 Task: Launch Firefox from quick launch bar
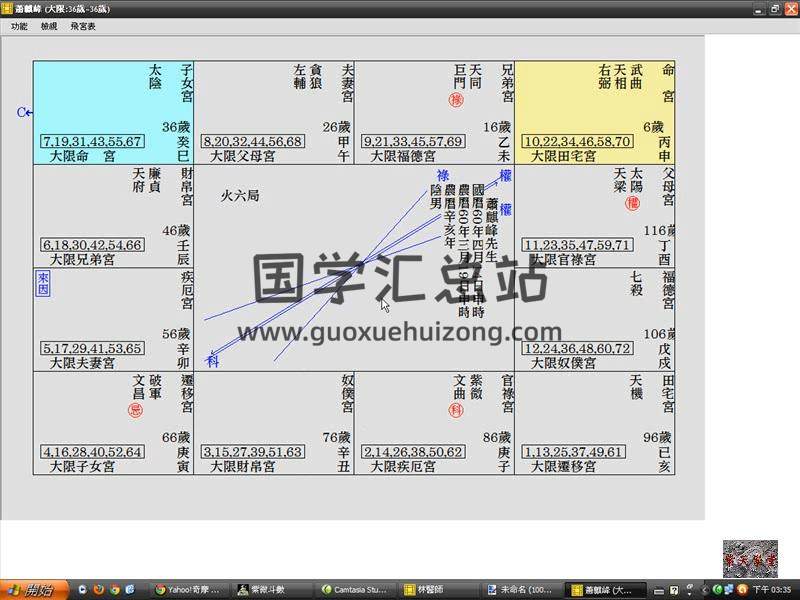(x=98, y=590)
